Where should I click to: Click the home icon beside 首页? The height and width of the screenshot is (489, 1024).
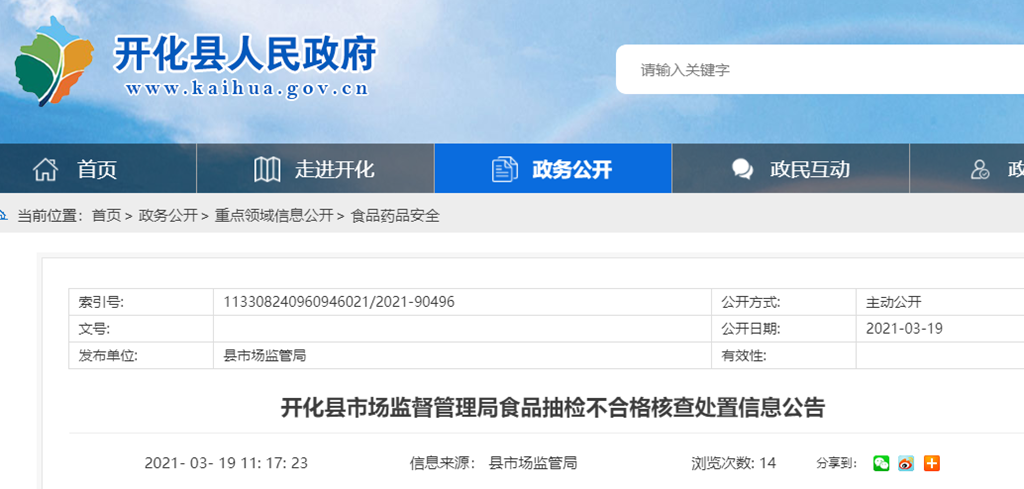[x=46, y=169]
